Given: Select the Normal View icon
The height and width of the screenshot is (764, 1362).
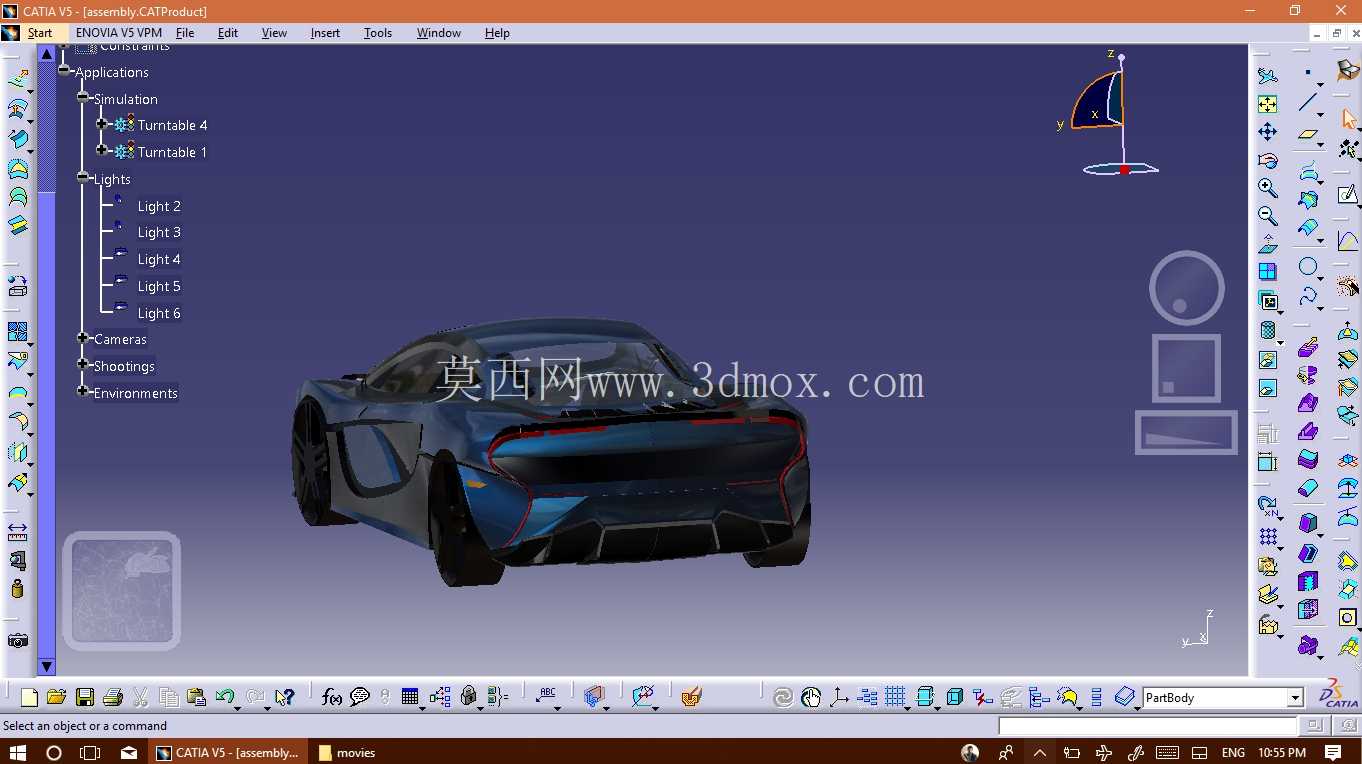Looking at the screenshot, I should [x=1267, y=244].
